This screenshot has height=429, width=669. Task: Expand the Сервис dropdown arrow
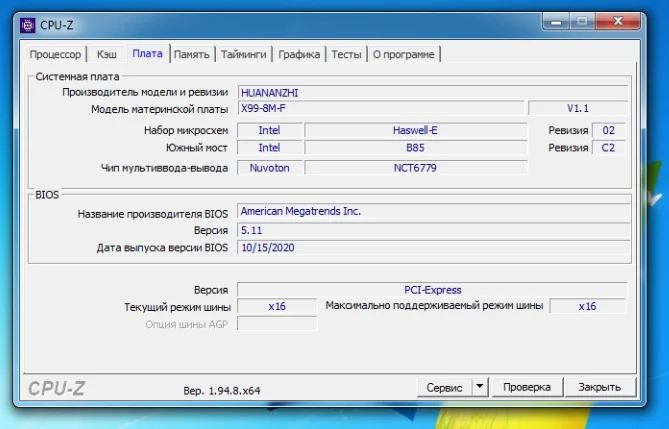pyautogui.click(x=480, y=387)
